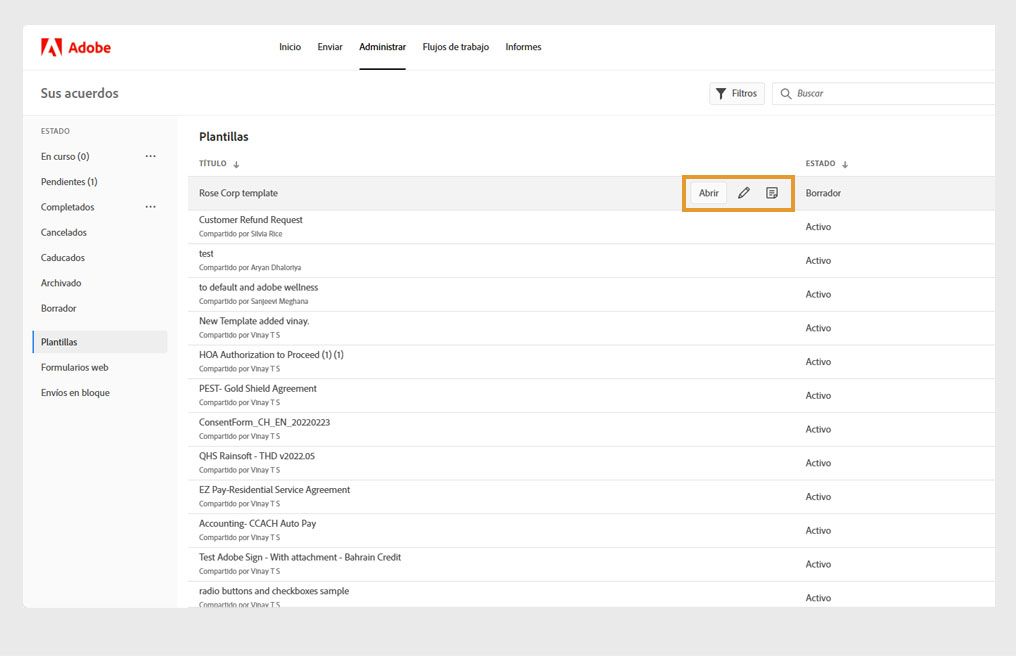Open the Flujos de trabajo tab
The width and height of the screenshot is (1016, 656).
tap(456, 47)
